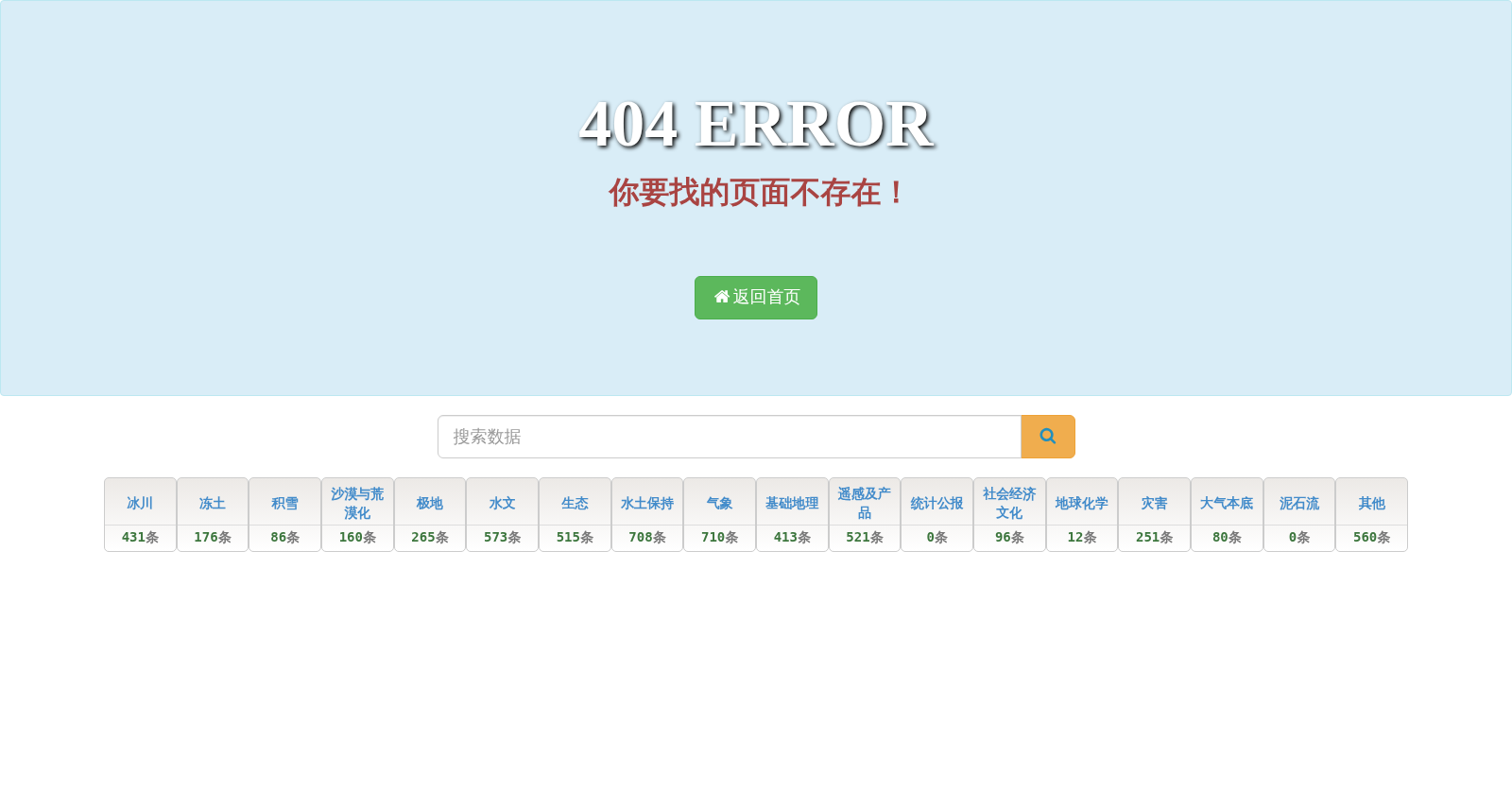Click the 12条 count under 地球化学
The image size is (1512, 810).
(x=1082, y=537)
